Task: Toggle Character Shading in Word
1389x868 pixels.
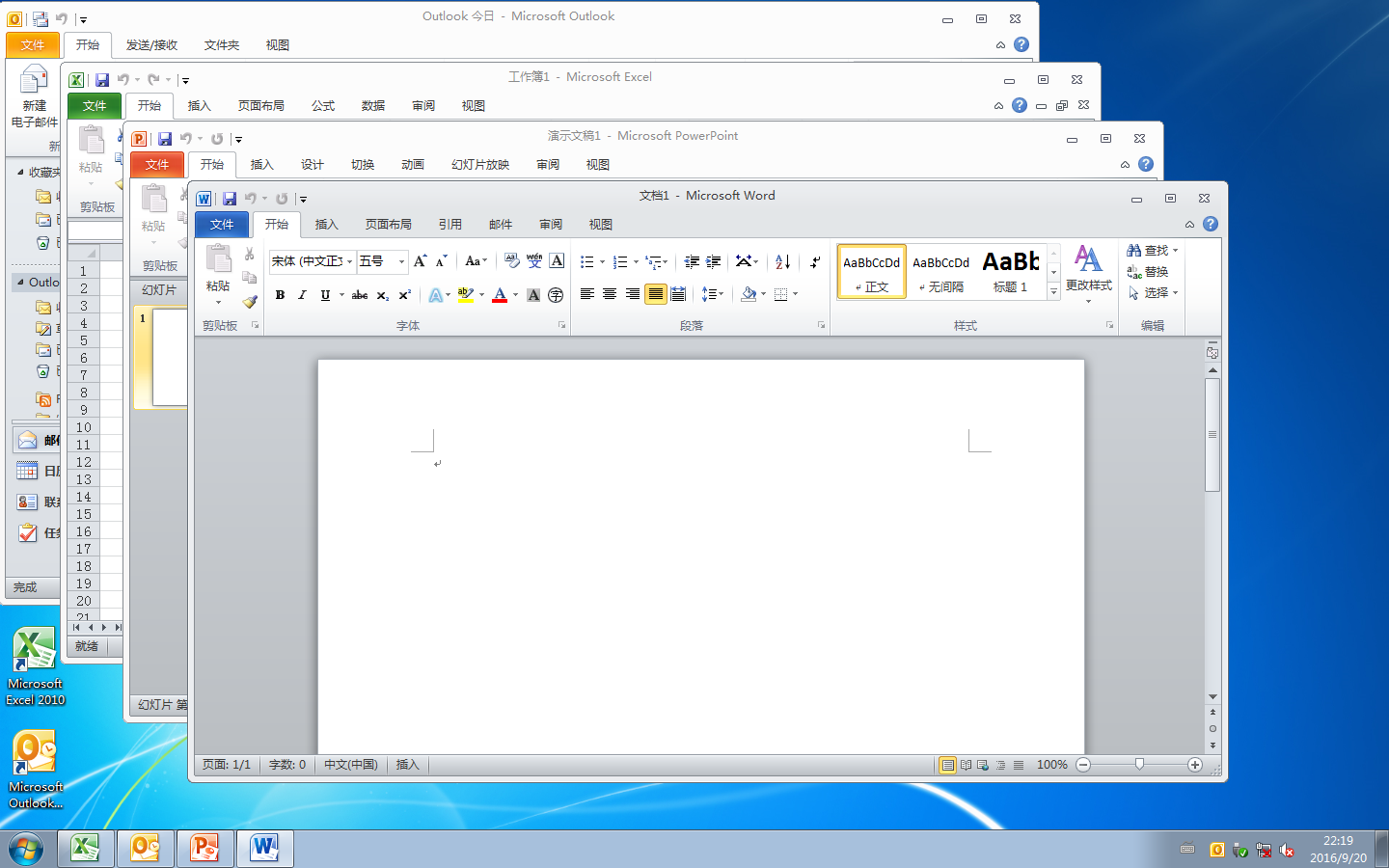Action: [x=533, y=295]
